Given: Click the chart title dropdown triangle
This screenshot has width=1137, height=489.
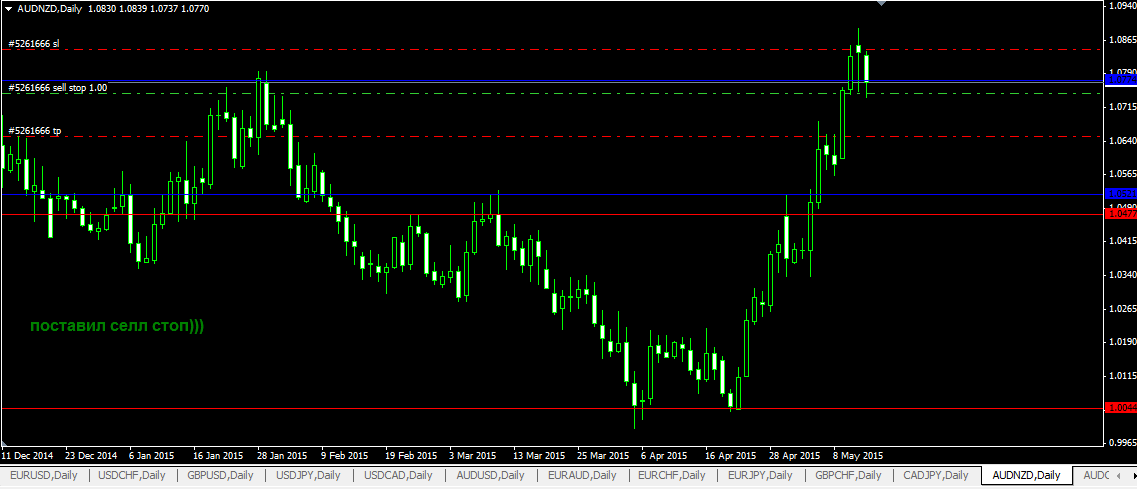Looking at the screenshot, I should coord(7,7).
